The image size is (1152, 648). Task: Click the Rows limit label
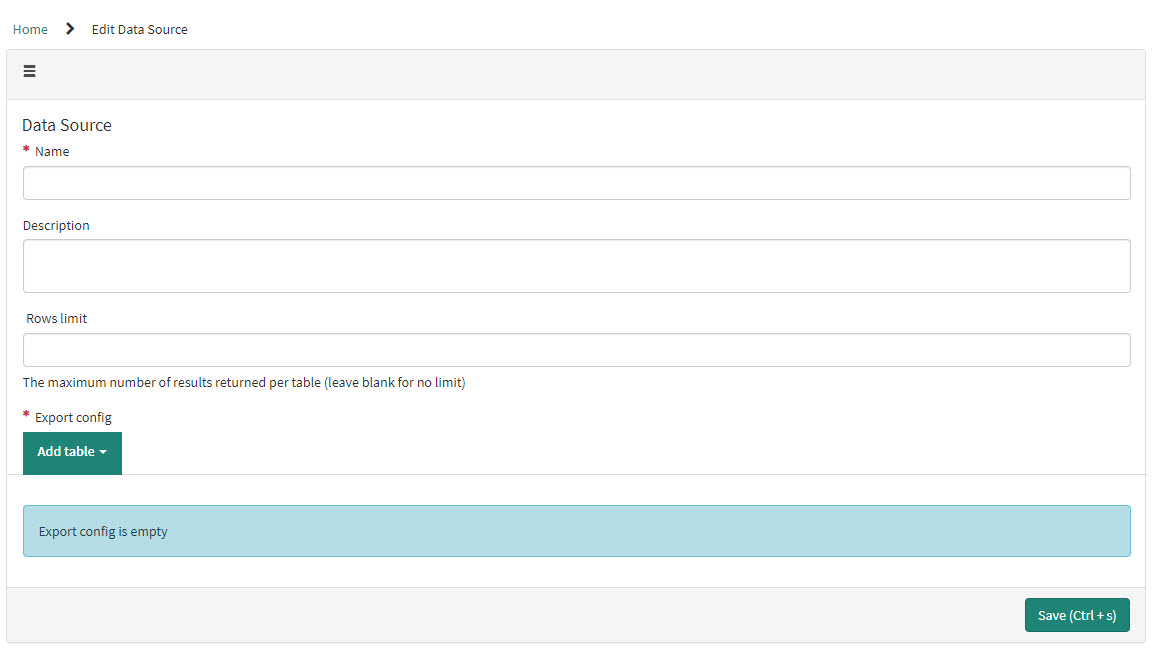(x=57, y=319)
